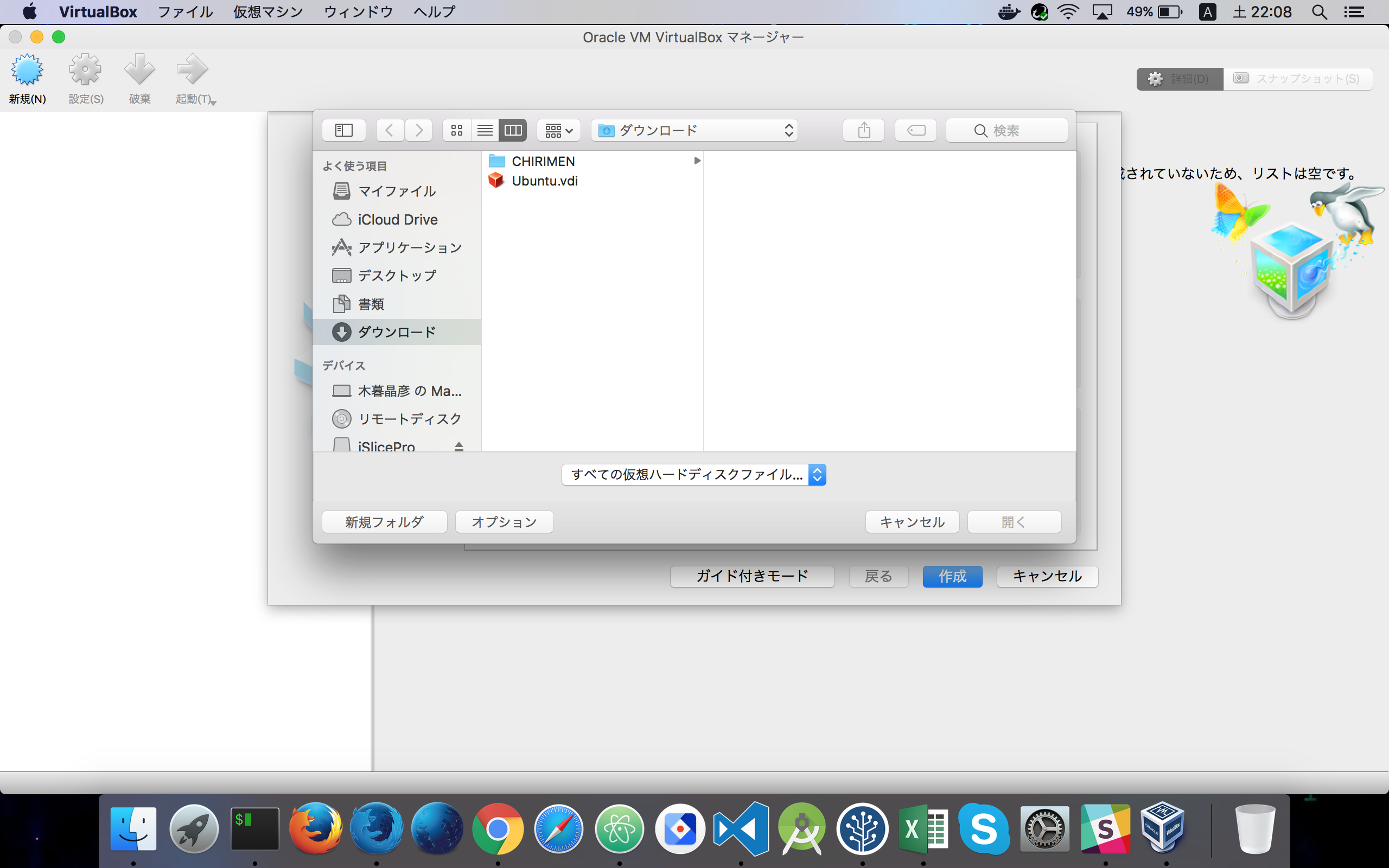The height and width of the screenshot is (868, 1389).
Task: Open the ファイル menu
Action: (x=185, y=11)
